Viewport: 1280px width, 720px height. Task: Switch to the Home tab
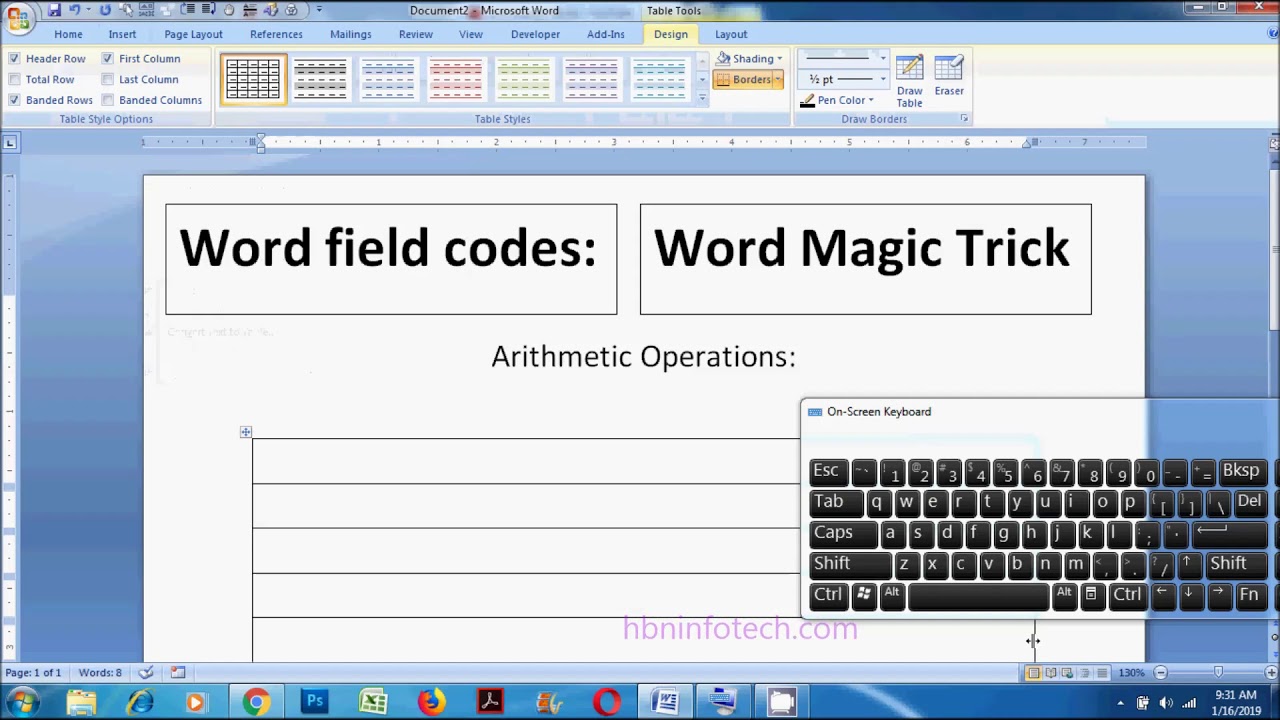(x=68, y=34)
